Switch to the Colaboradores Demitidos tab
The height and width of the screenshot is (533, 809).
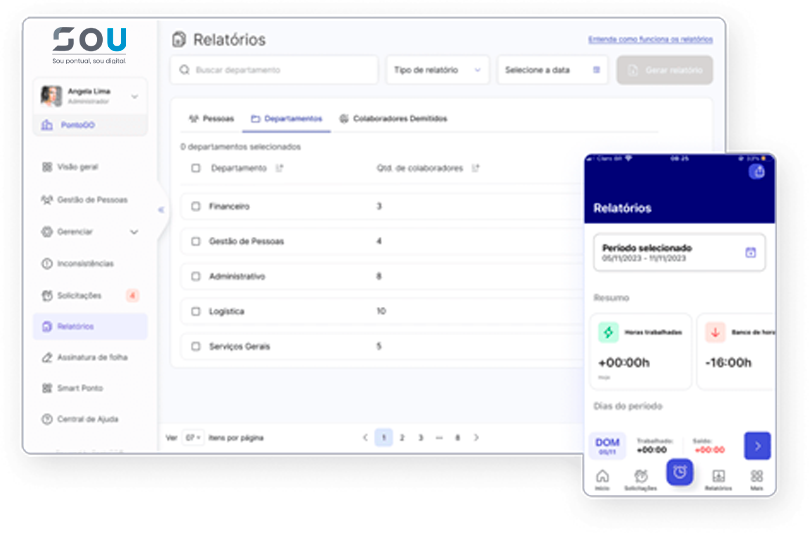(393, 119)
